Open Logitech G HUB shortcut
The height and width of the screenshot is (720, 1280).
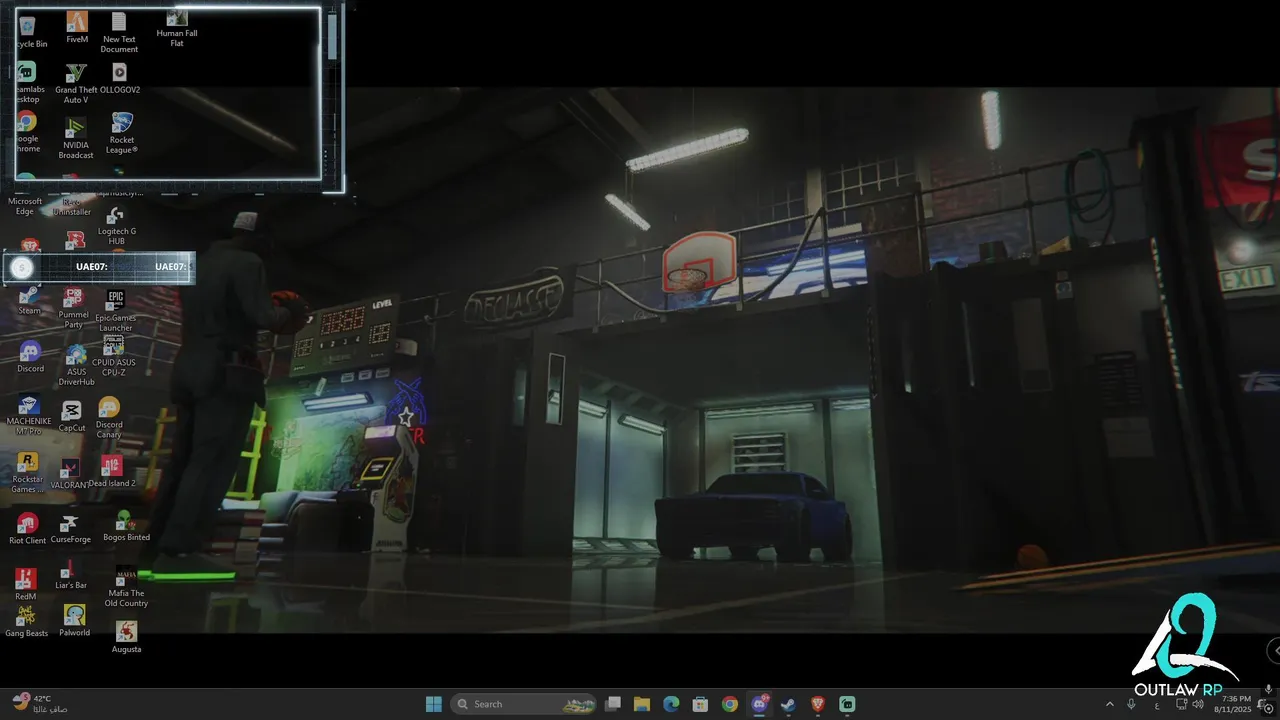[117, 227]
